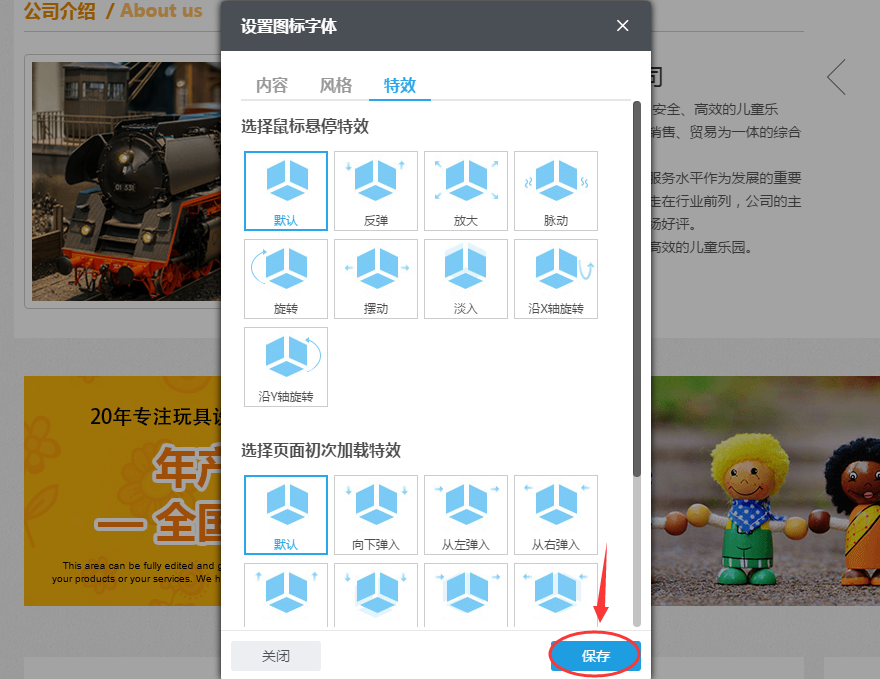Screen dimensions: 880x679
Task: Save settings with the 保存 button
Action: tap(594, 655)
